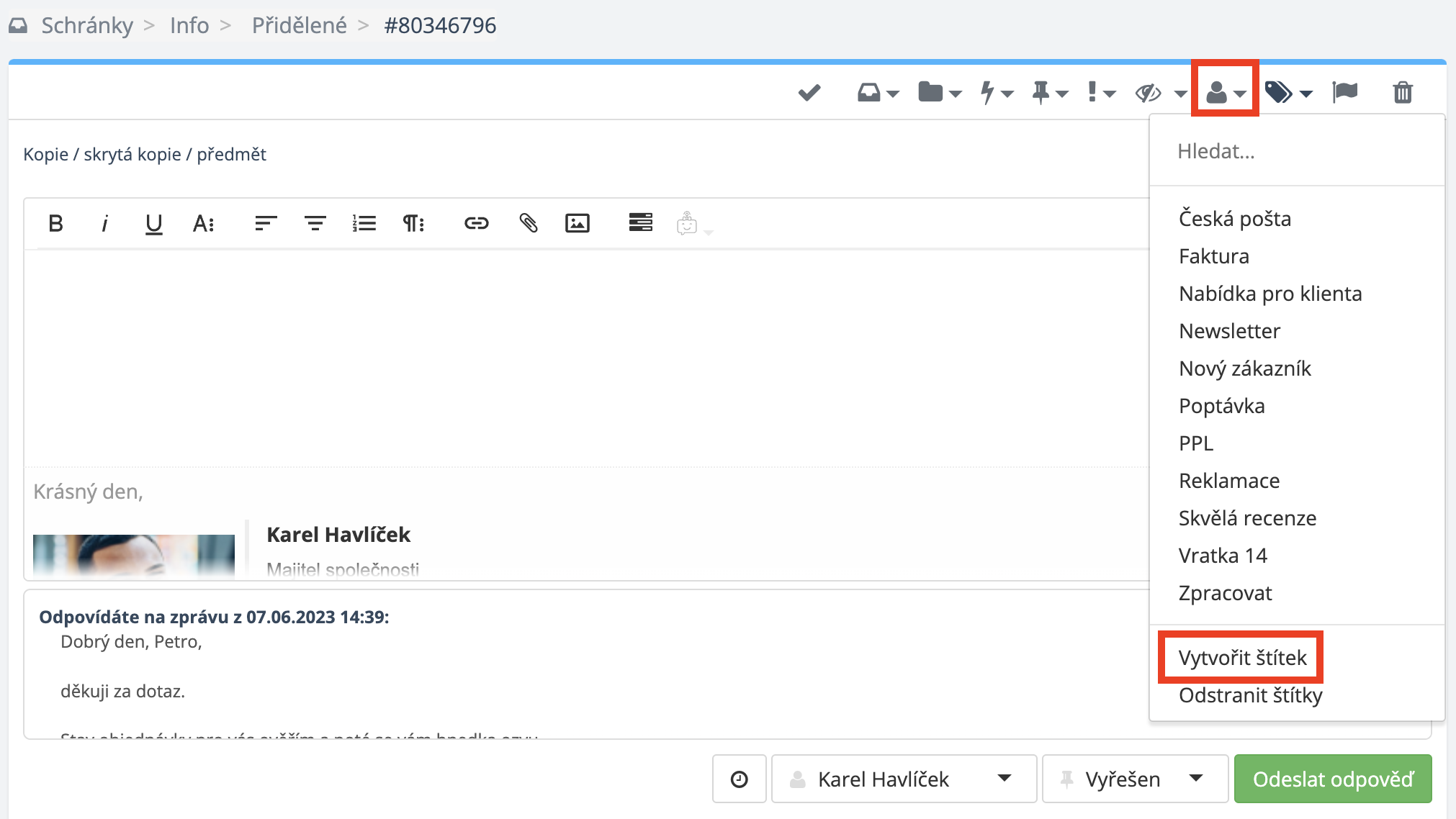Select the Nabídka pro klienta label

[x=1270, y=294]
